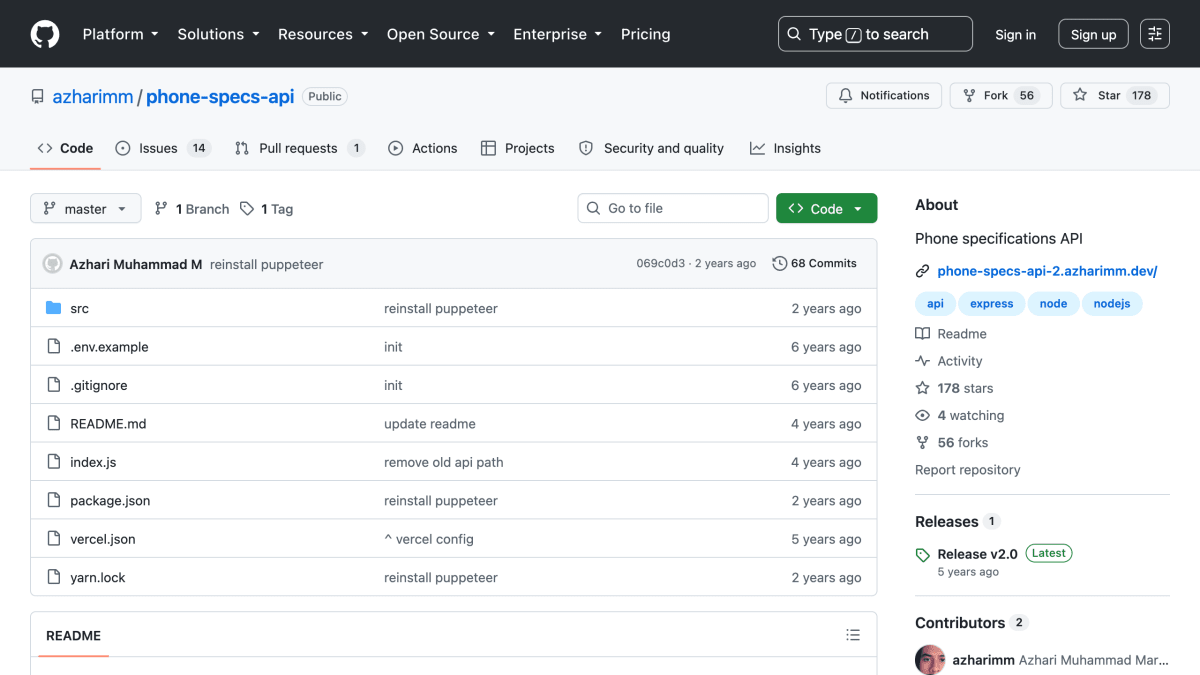This screenshot has height=675, width=1200.
Task: Click the book icon next to Readme
Action: pyautogui.click(x=923, y=334)
